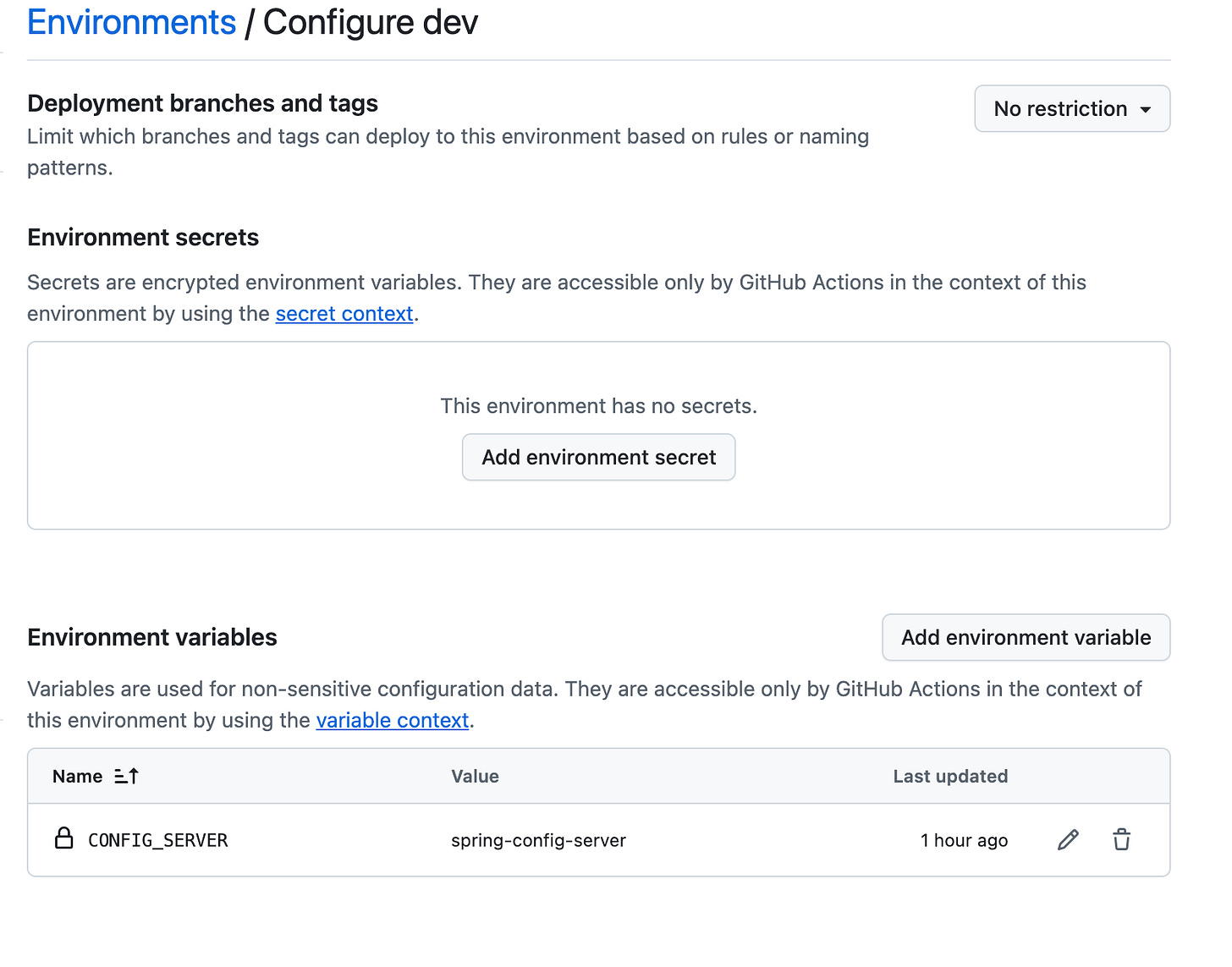Click the Environment secrets heading
The image size is (1232, 967).
pyautogui.click(x=143, y=238)
